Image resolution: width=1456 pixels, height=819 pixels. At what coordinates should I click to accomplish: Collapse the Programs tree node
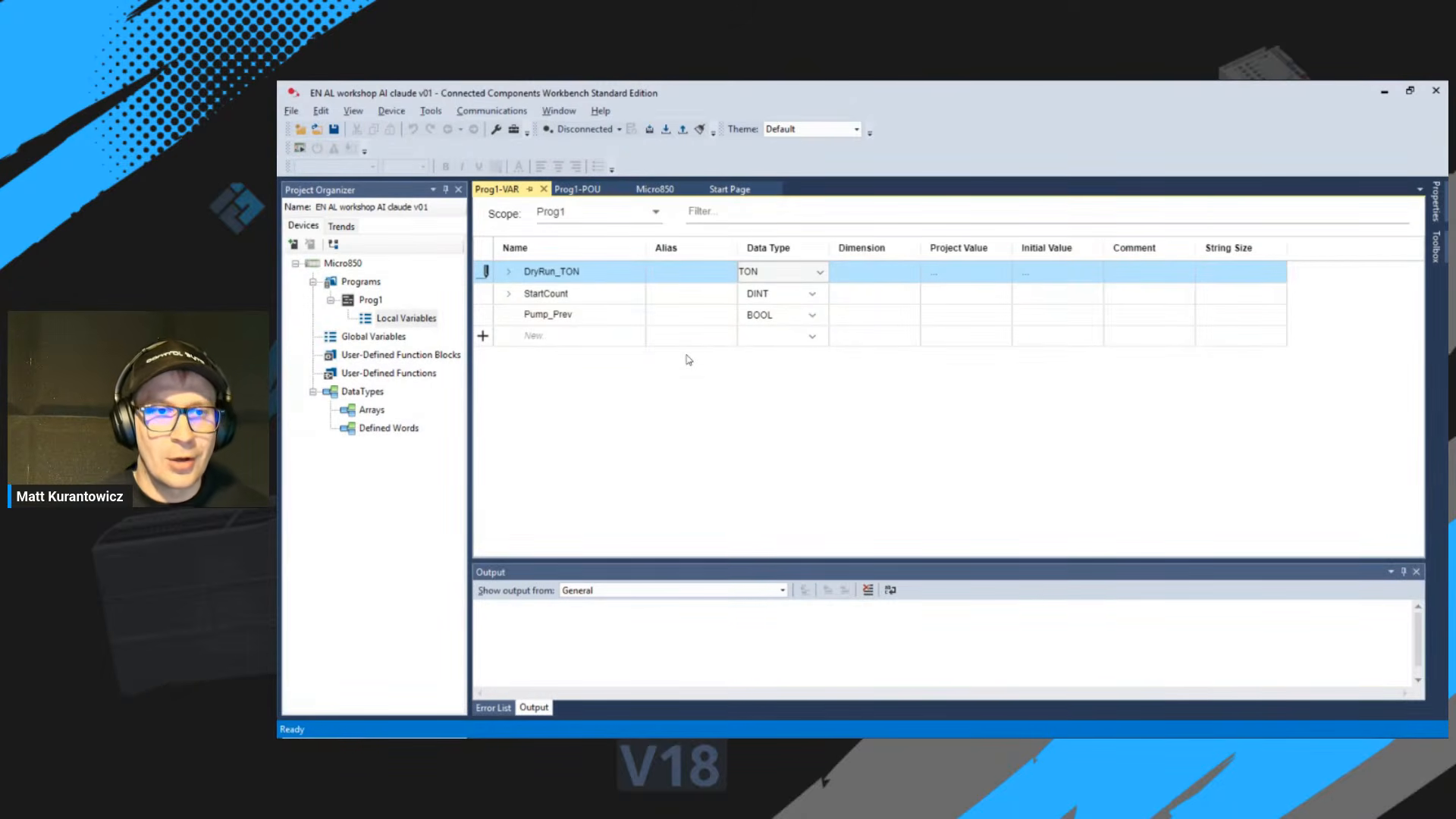click(x=313, y=282)
